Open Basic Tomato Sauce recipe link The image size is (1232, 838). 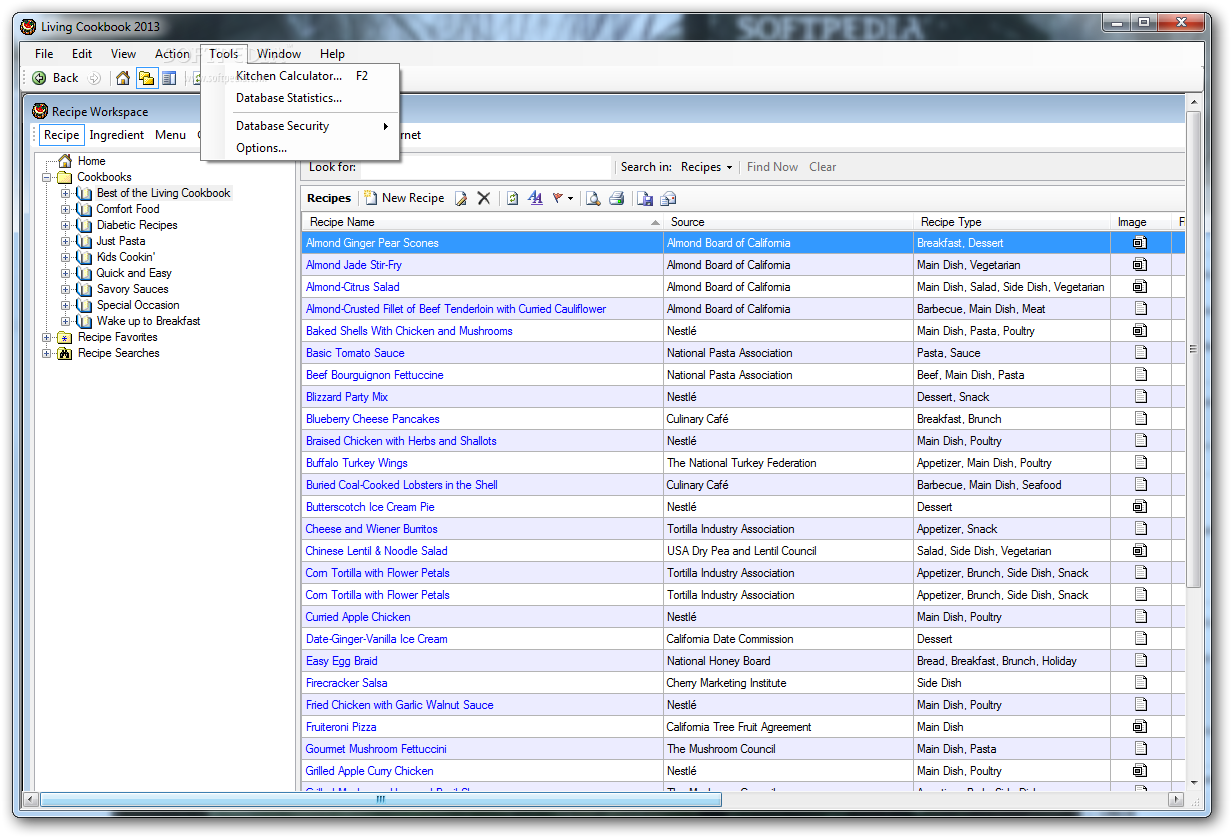(x=355, y=353)
